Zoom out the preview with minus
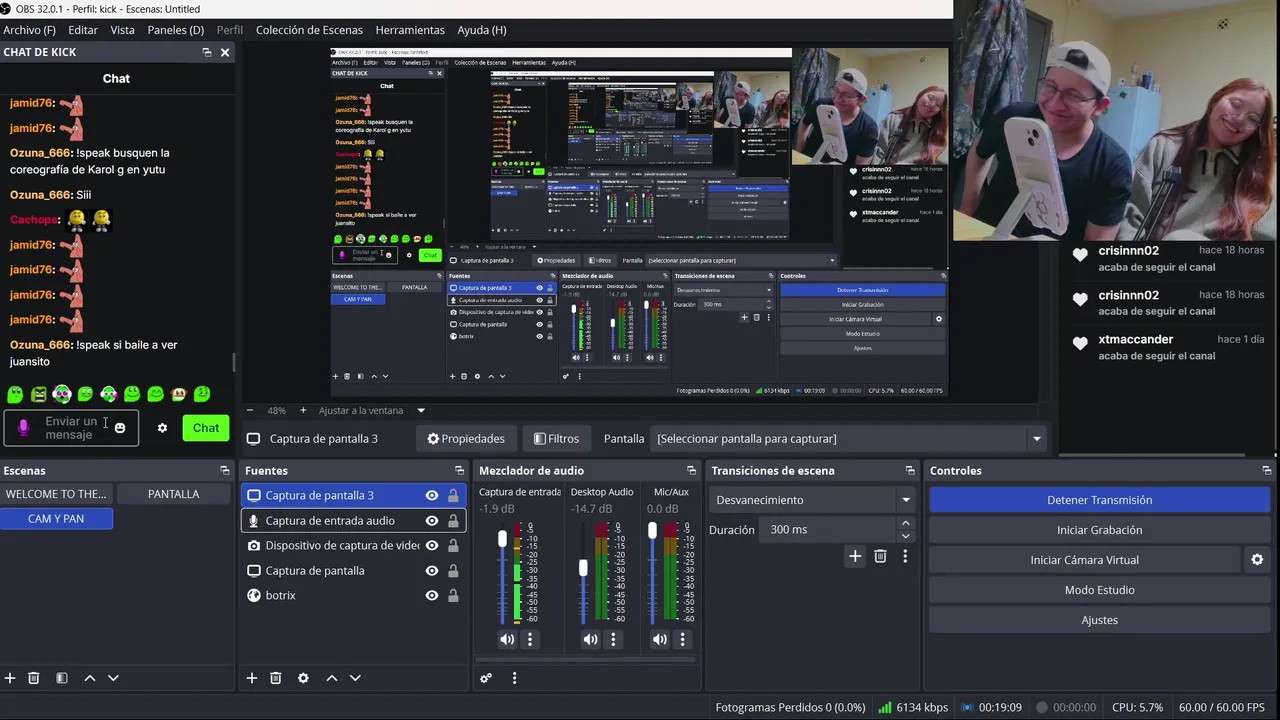1280x720 pixels. coord(250,410)
